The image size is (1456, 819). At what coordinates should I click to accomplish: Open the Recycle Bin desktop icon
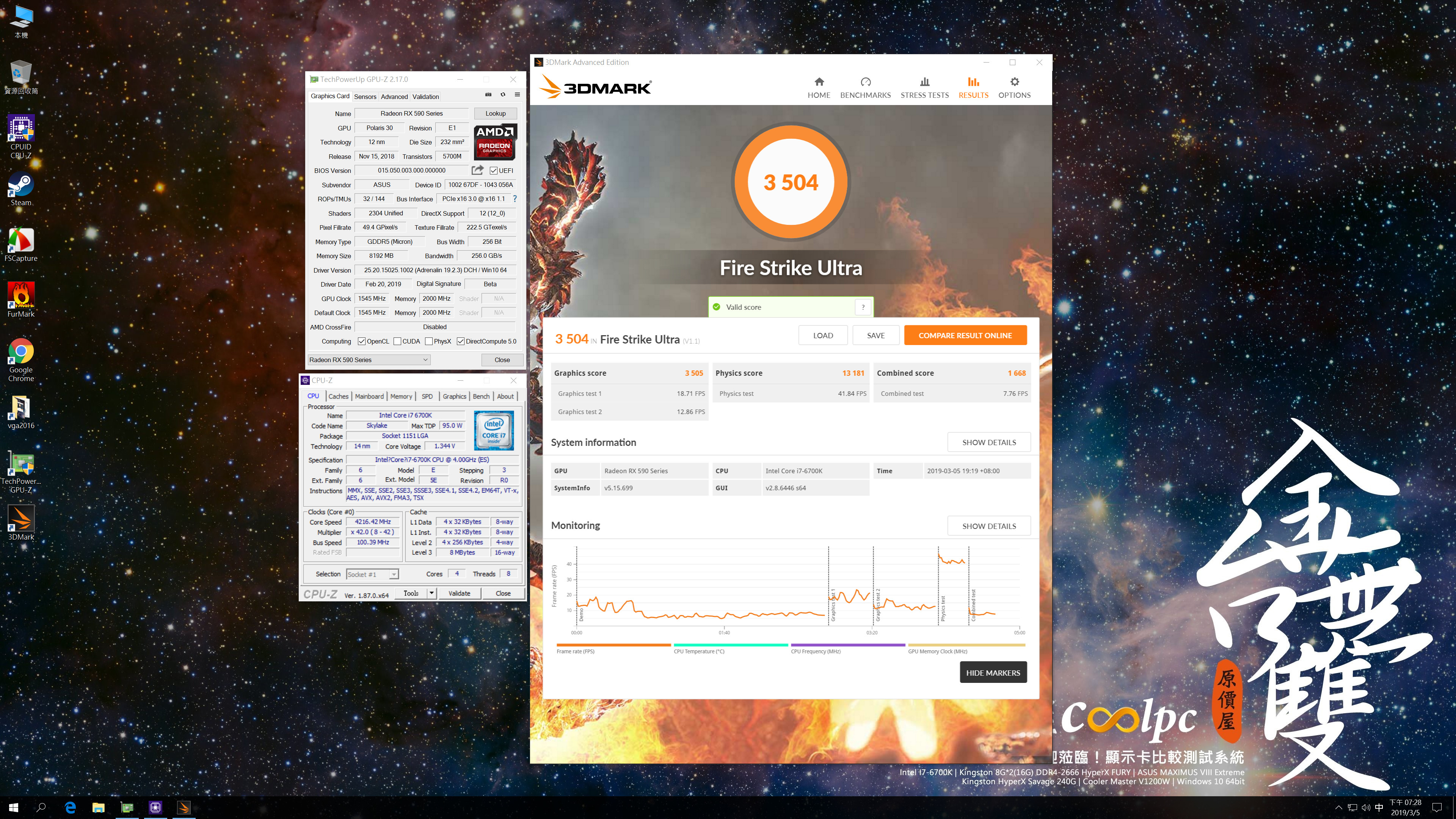(x=21, y=77)
